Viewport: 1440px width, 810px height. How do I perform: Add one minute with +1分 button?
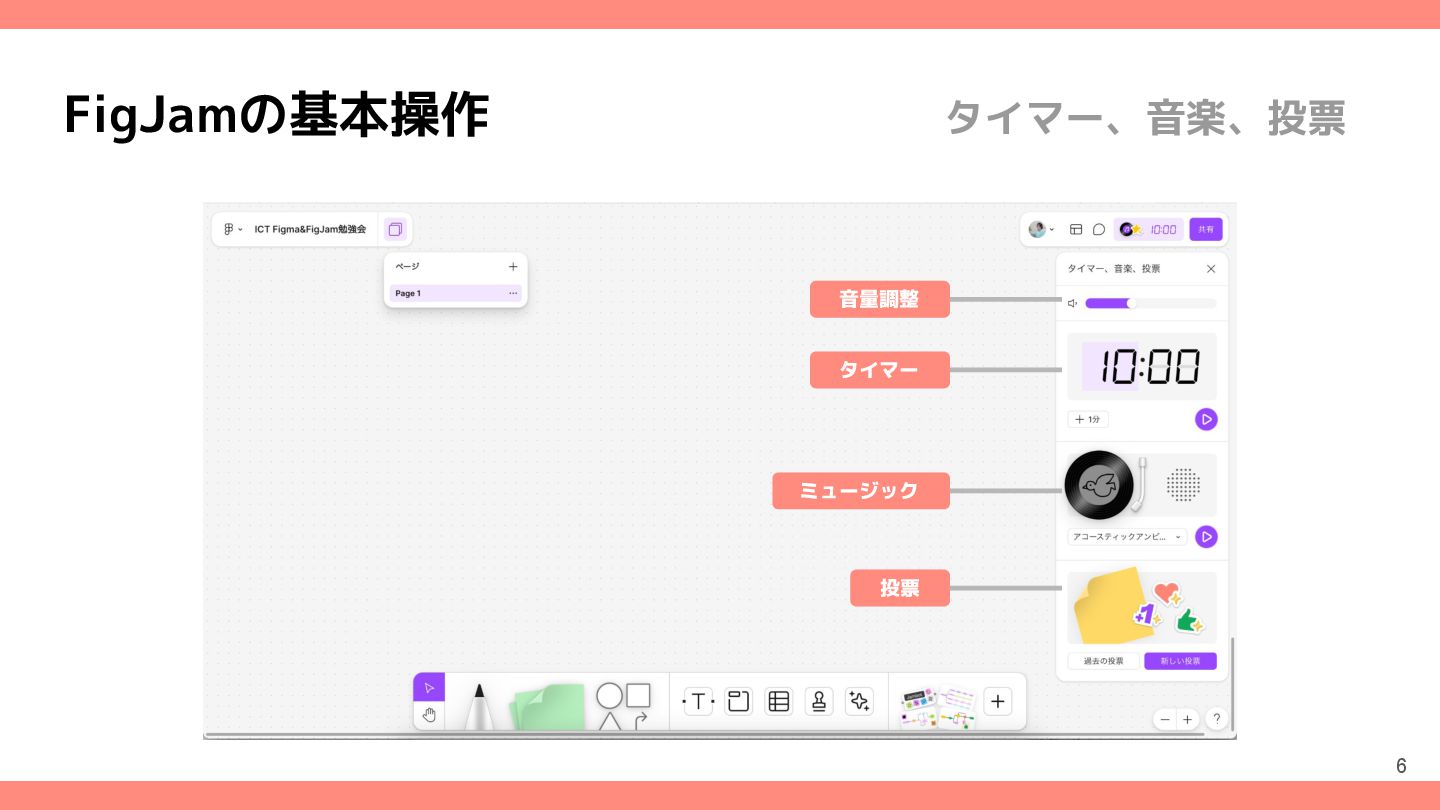pyautogui.click(x=1087, y=420)
